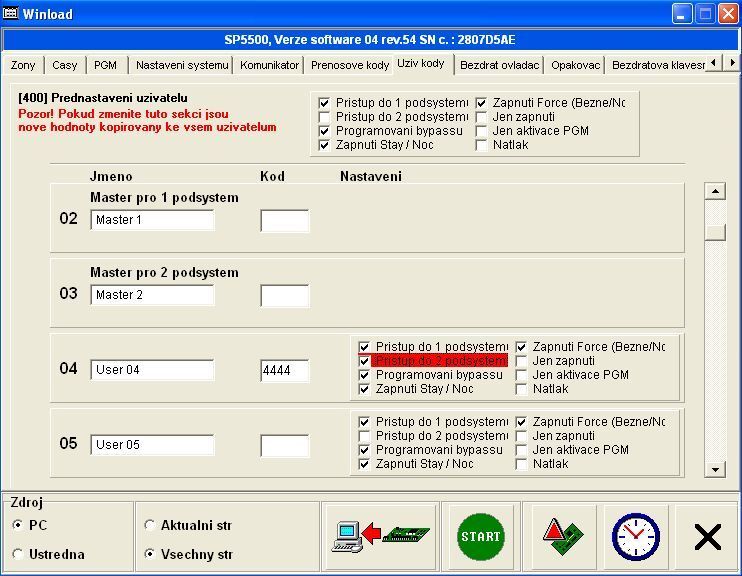Click the vertical scrollbar thumb
Viewport: 742px width, 576px height.
[x=714, y=232]
